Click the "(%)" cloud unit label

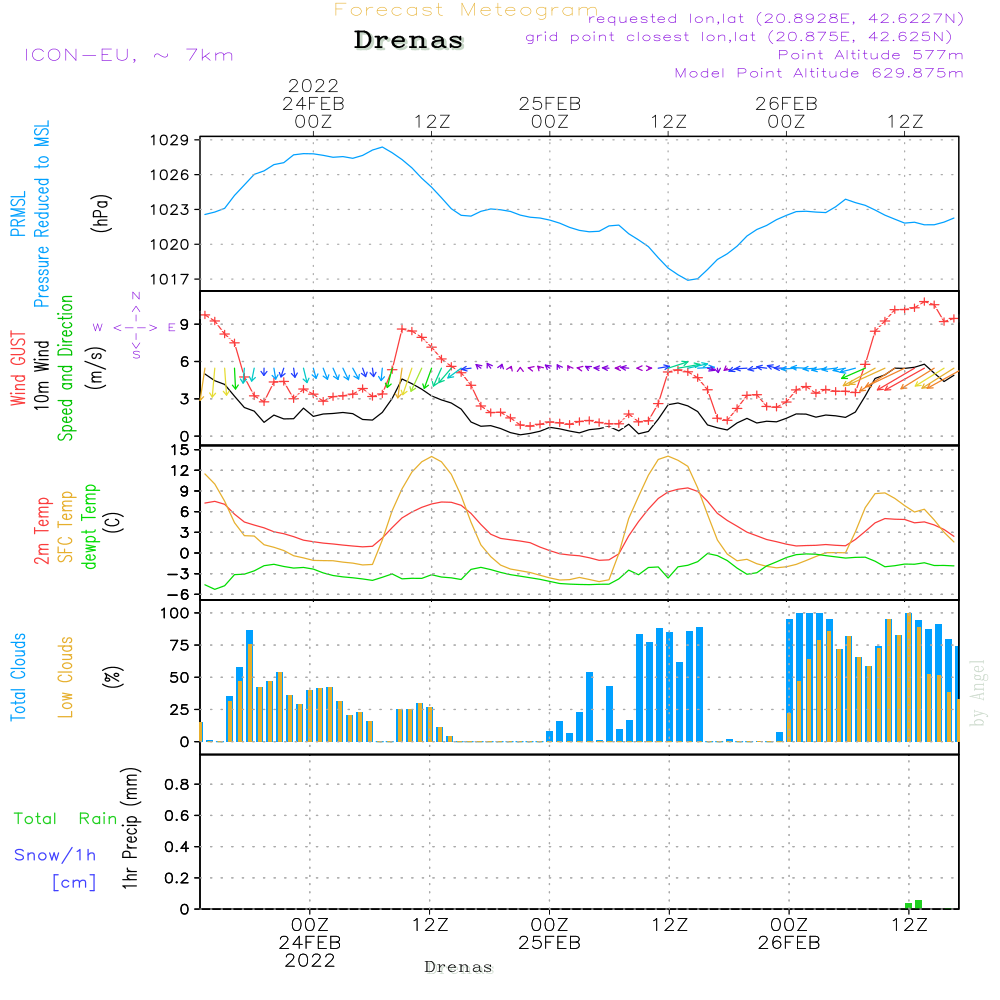[x=112, y=677]
